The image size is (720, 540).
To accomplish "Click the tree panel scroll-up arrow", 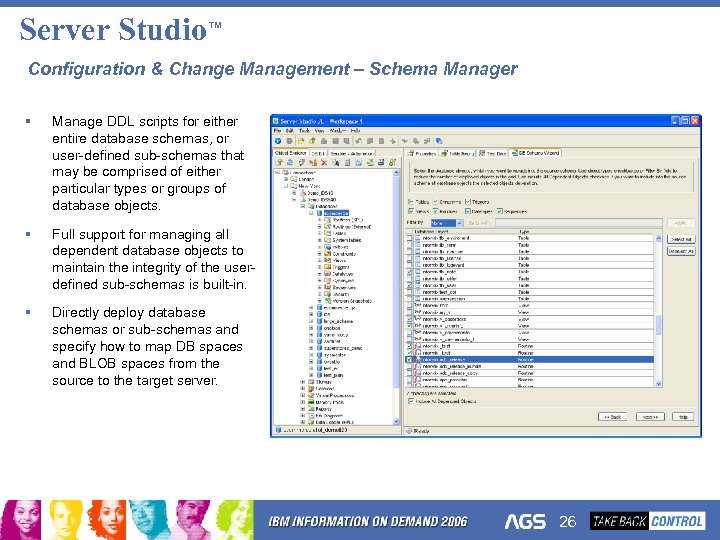I will [x=396, y=173].
